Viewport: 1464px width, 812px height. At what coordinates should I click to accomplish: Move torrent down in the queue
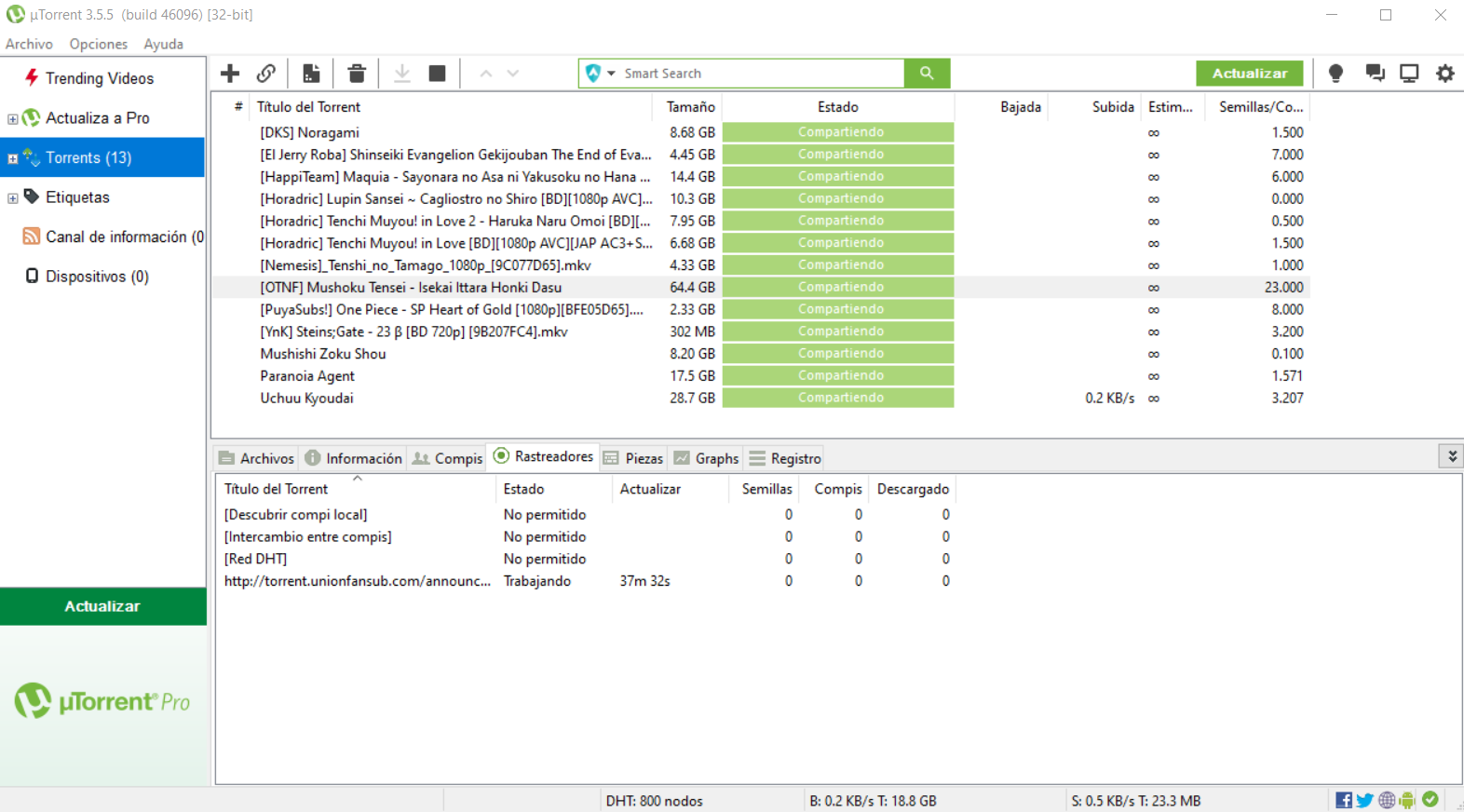513,73
